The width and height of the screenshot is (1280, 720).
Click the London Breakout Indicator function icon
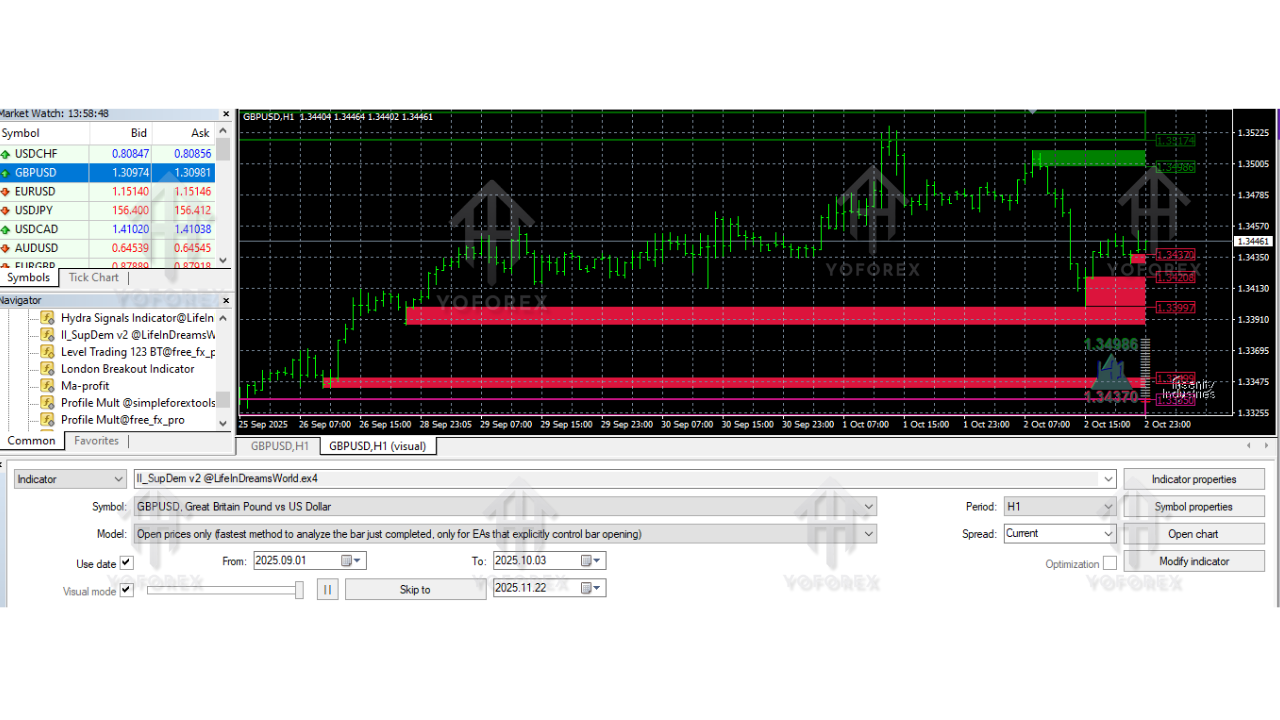coord(47,368)
